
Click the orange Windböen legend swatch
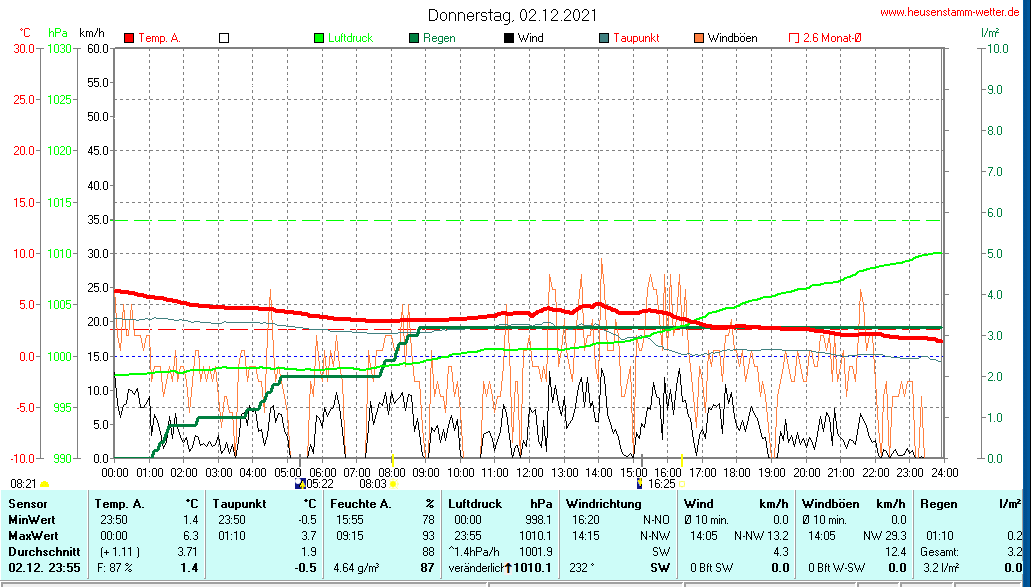(x=699, y=38)
